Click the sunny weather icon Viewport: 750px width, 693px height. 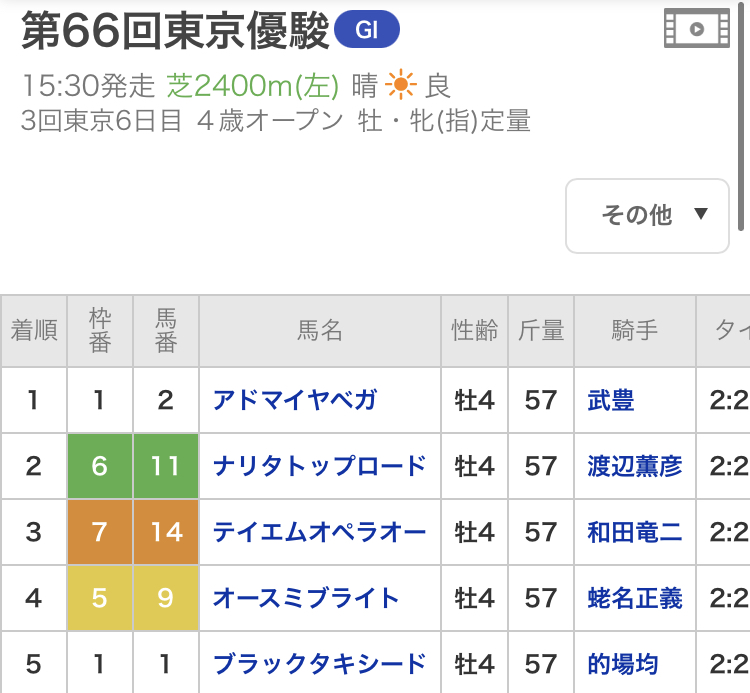pos(400,85)
